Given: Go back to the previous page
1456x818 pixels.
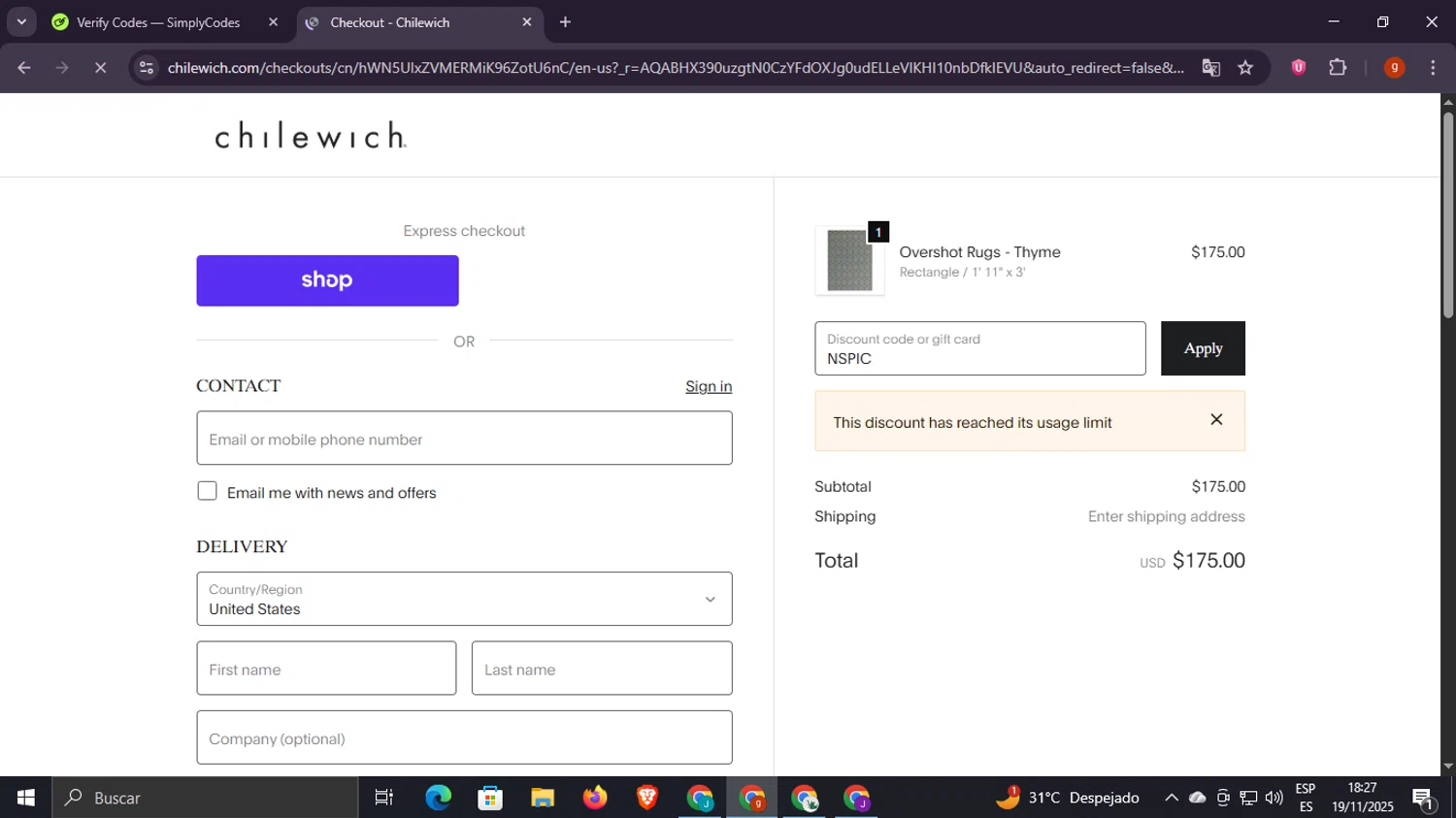Looking at the screenshot, I should click(24, 68).
